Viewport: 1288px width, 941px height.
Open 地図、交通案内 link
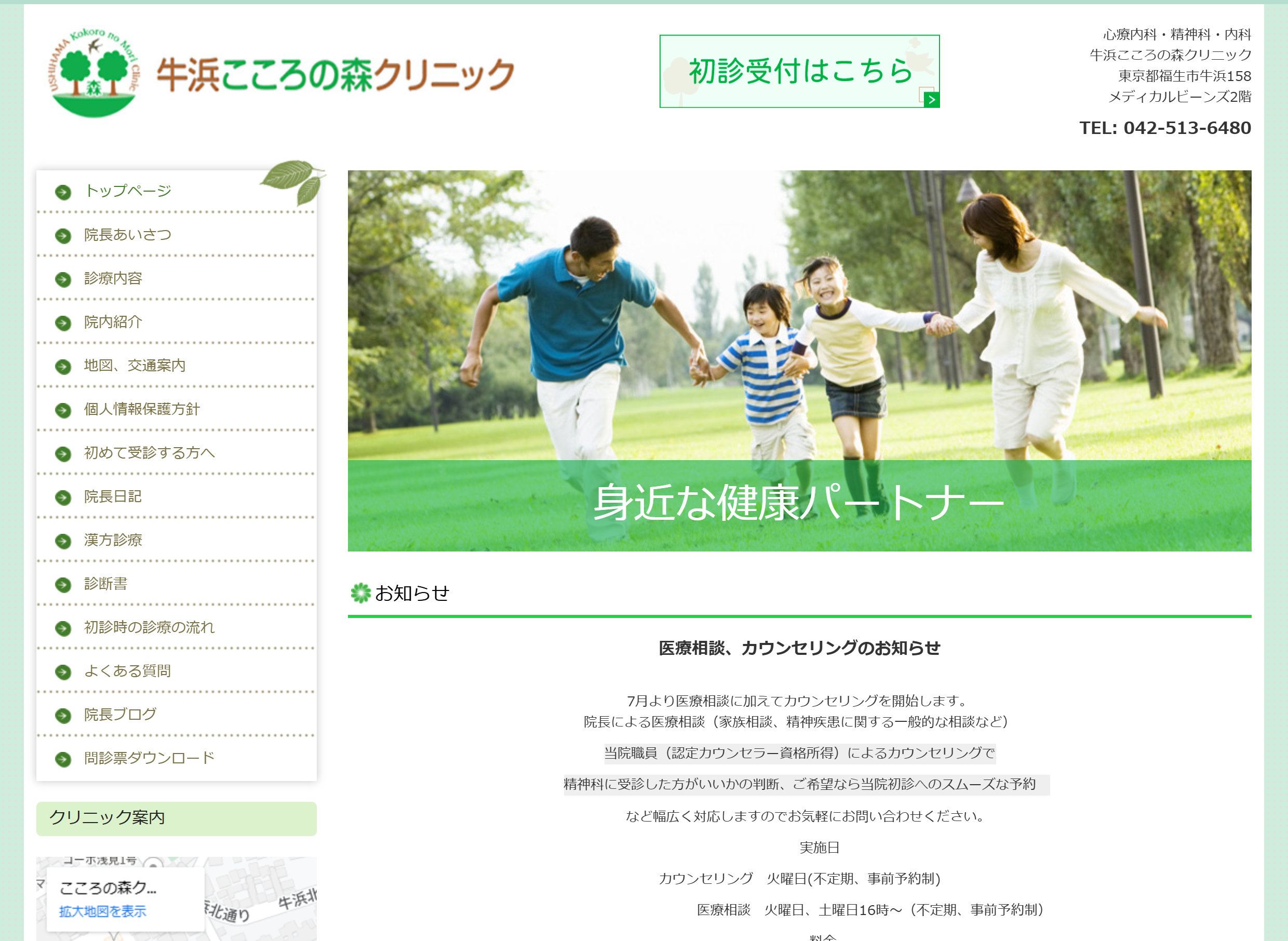(x=135, y=366)
